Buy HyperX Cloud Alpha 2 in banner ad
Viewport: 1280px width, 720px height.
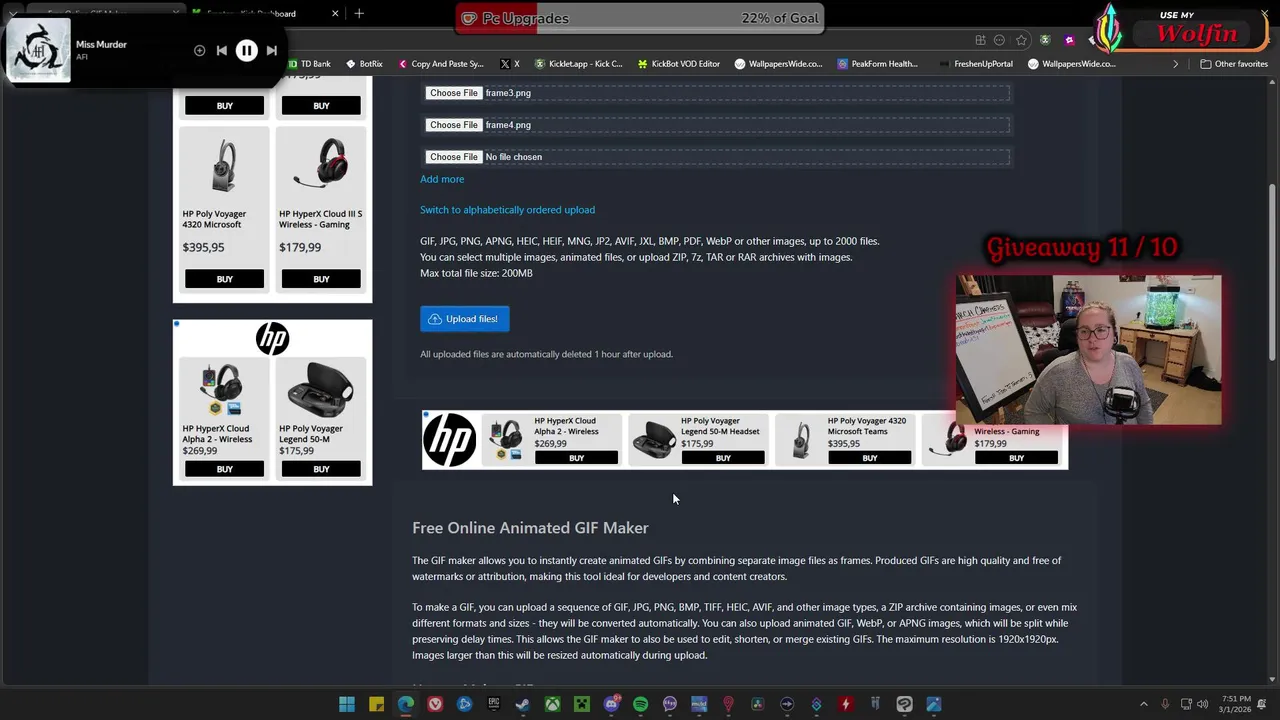tap(576, 458)
